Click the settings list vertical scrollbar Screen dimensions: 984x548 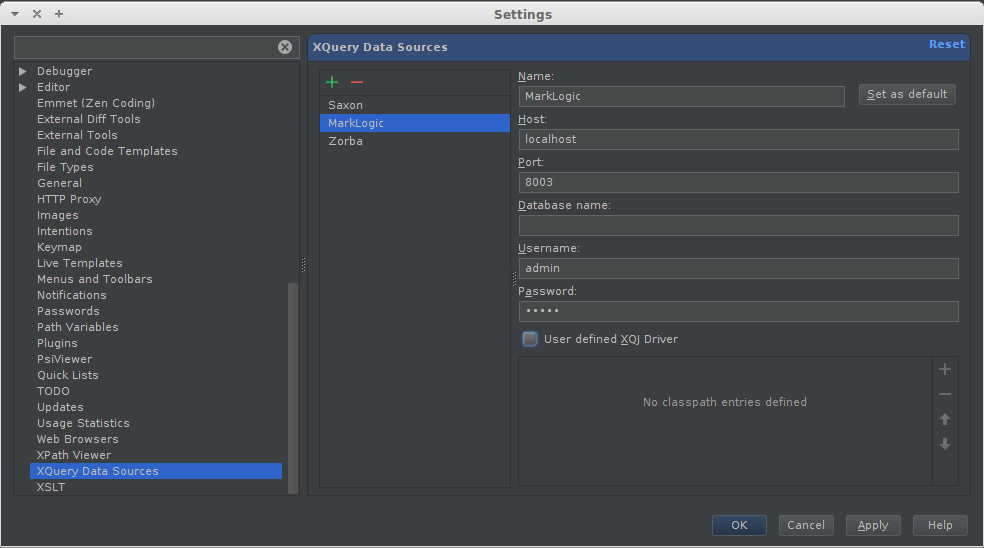[293, 388]
